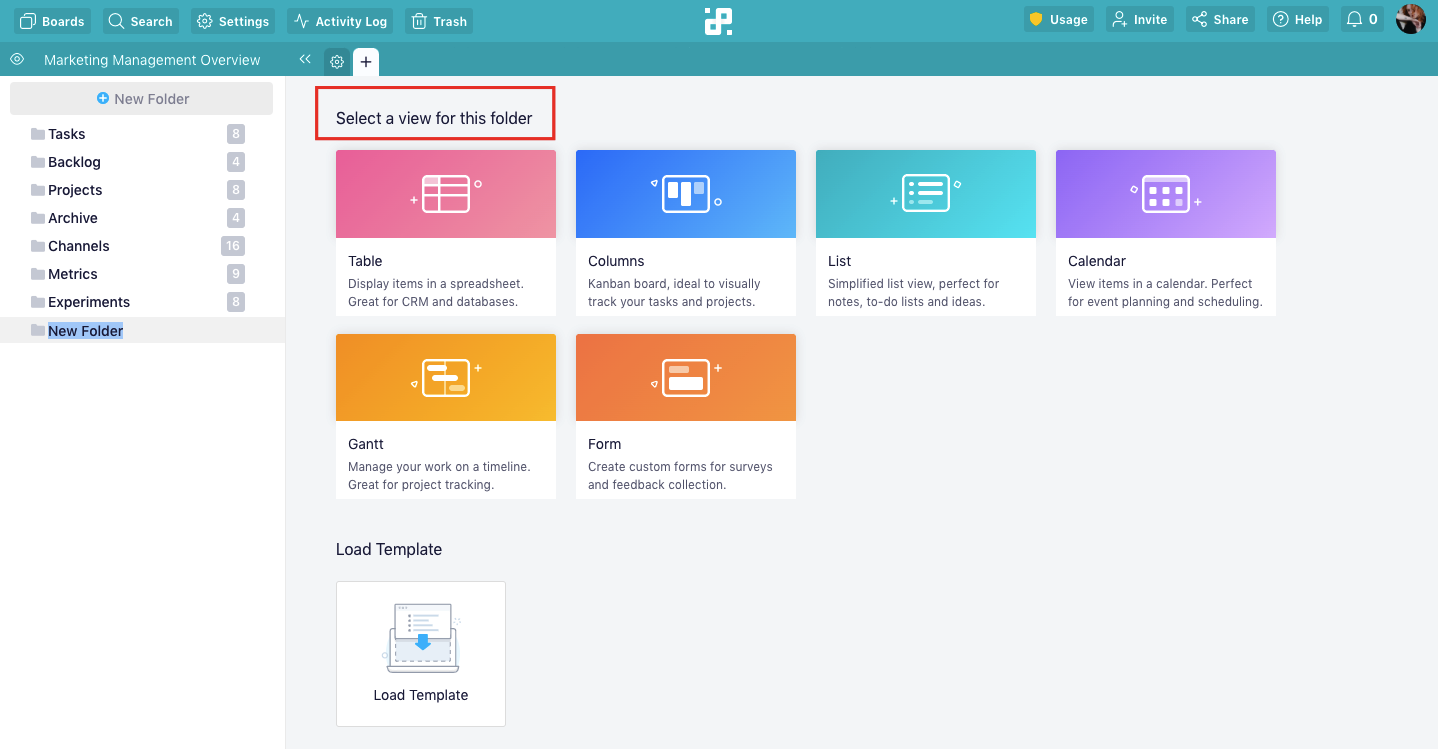Click the Columns view title text
Viewport: 1438px width, 749px height.
[x=616, y=261]
